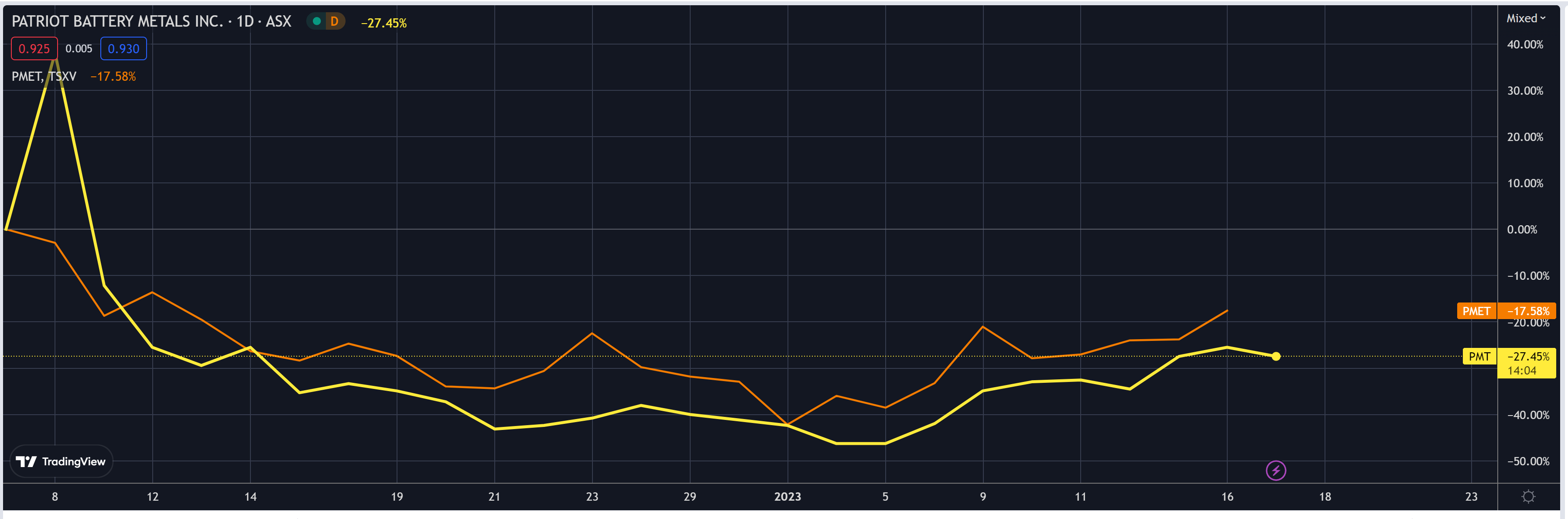1568x519 pixels.
Task: Click the 29 date label on time axis
Action: [690, 496]
